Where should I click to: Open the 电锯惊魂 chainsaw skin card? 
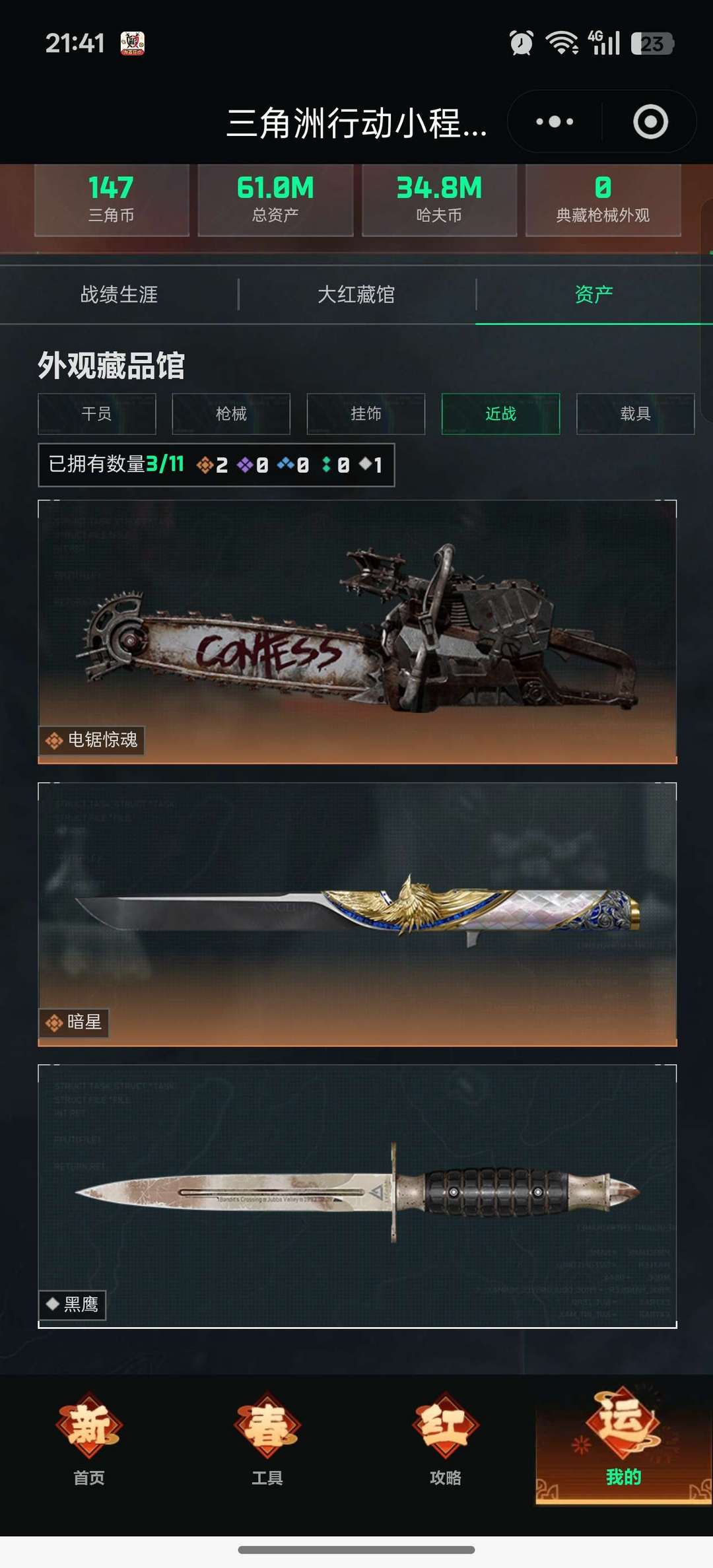(357, 632)
